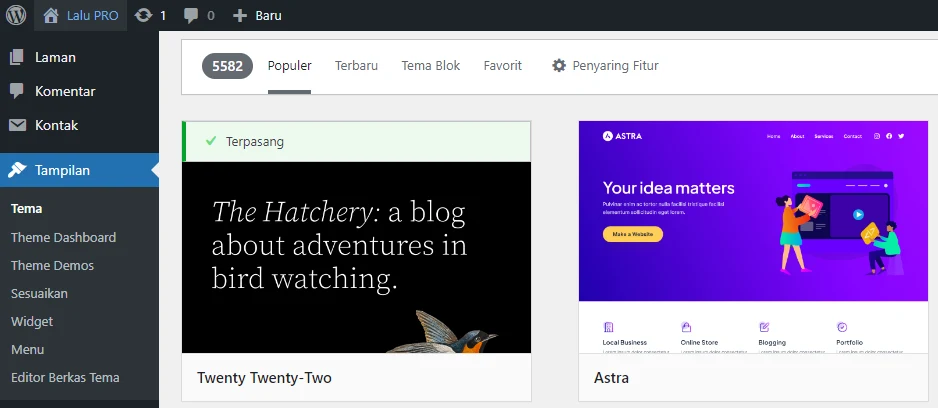Screen dimensions: 938x408
Task: Open the Sesuaikan customizer link
Action: pyautogui.click(x=39, y=294)
